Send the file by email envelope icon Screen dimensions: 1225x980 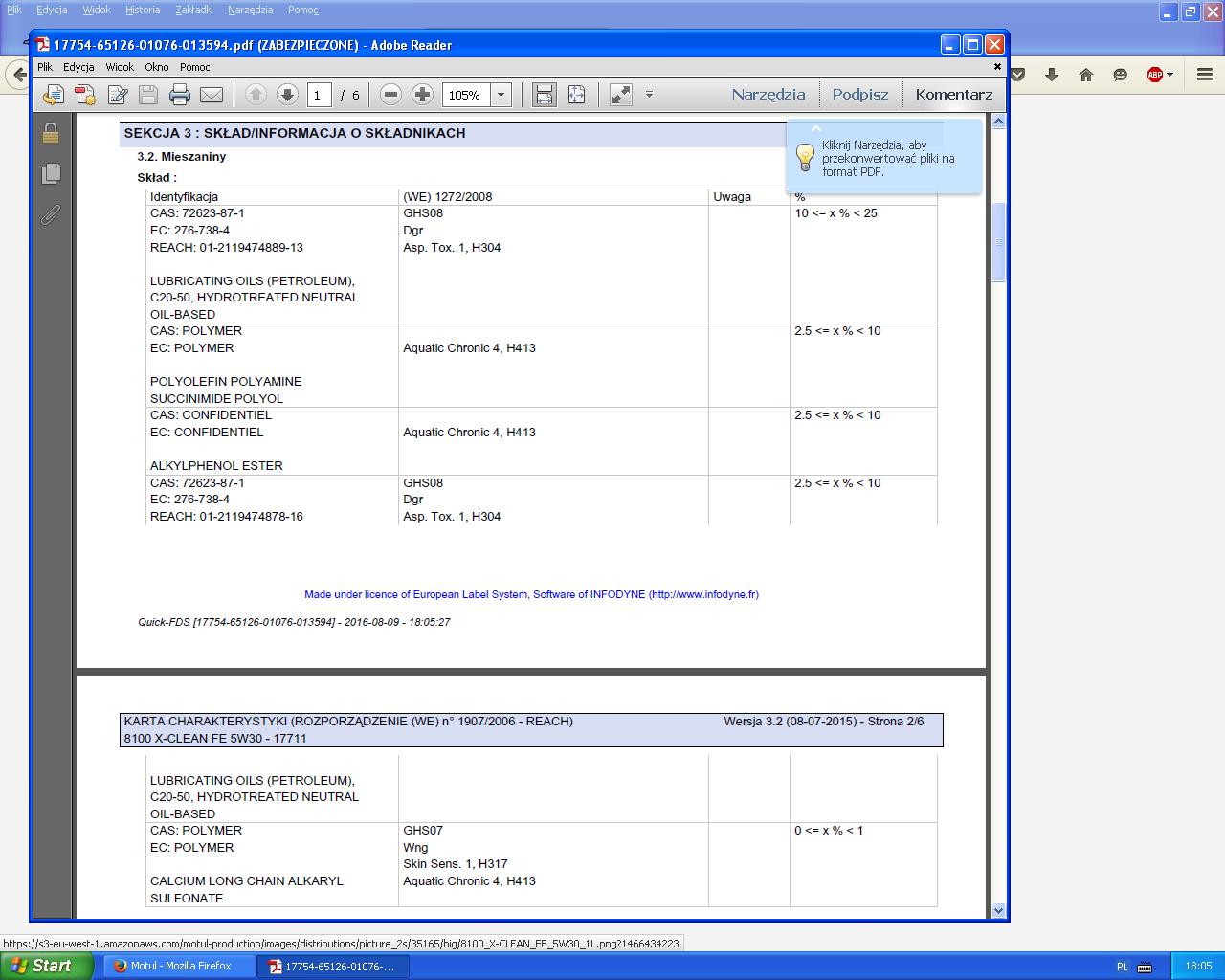tap(212, 95)
